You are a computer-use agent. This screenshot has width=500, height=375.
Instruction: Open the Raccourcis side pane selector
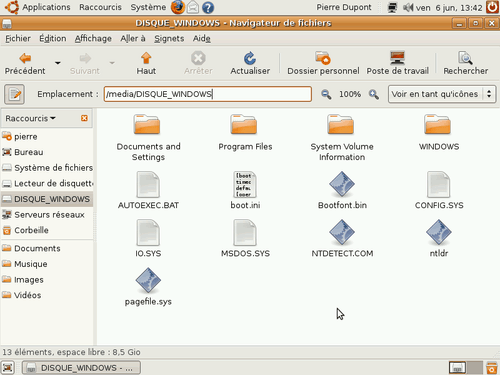[30, 118]
